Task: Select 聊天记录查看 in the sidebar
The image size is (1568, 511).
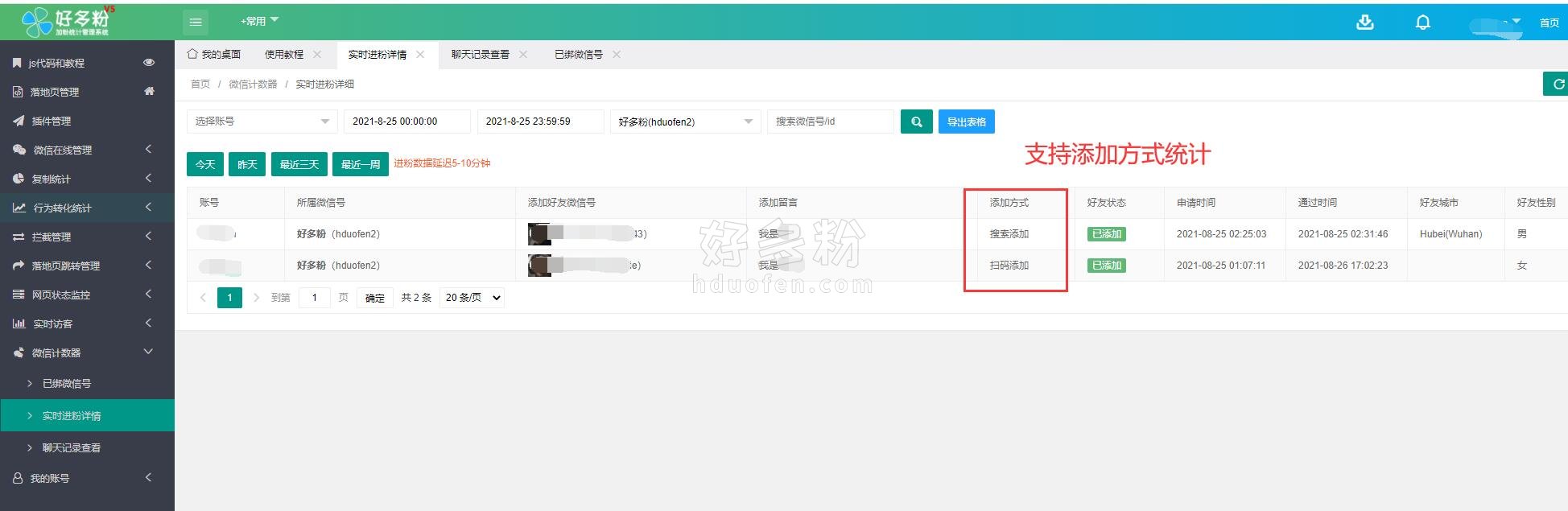Action: (x=72, y=448)
